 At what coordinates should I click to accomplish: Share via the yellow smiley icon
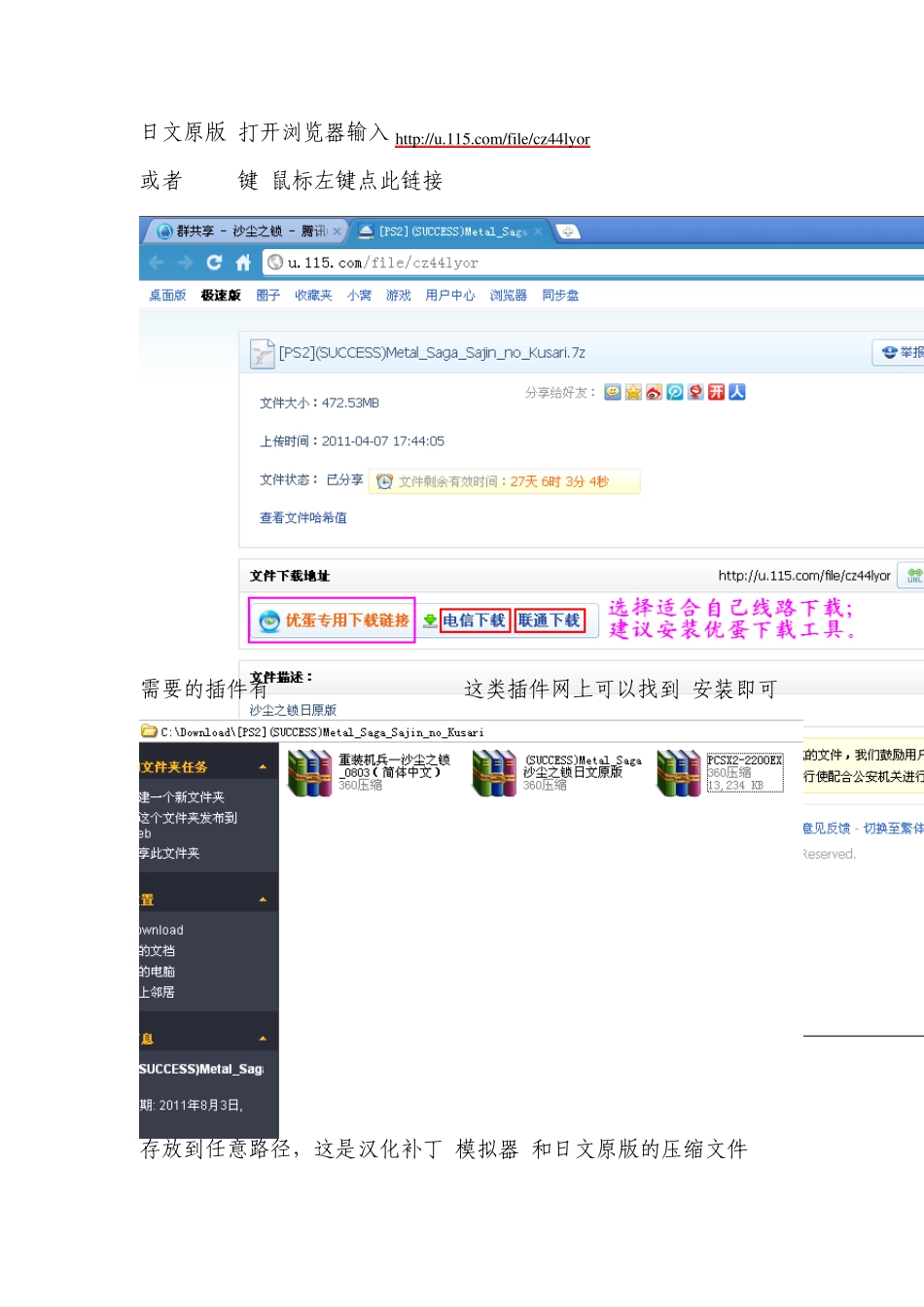click(613, 392)
